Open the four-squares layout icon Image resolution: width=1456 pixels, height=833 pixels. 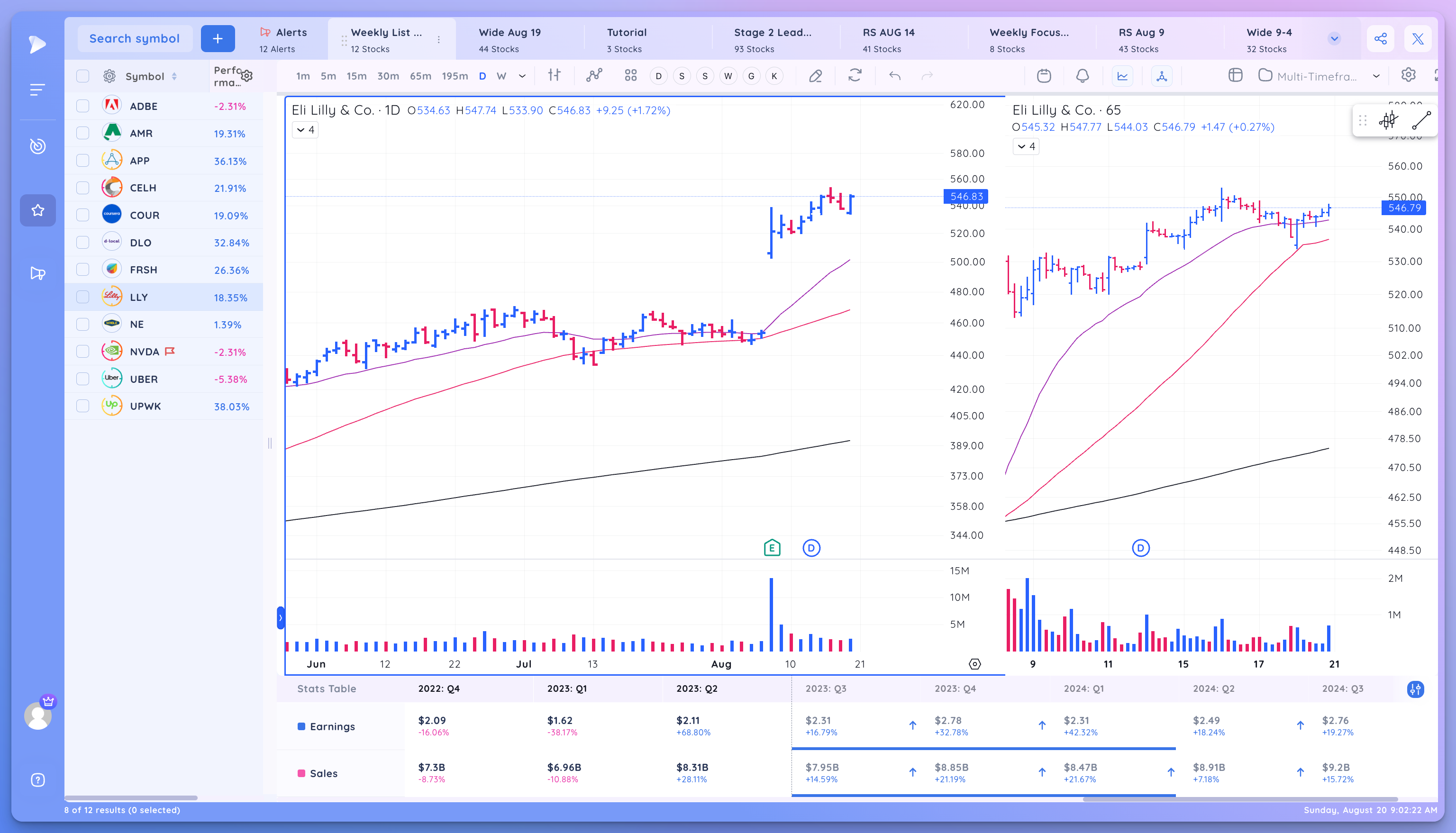tap(630, 75)
